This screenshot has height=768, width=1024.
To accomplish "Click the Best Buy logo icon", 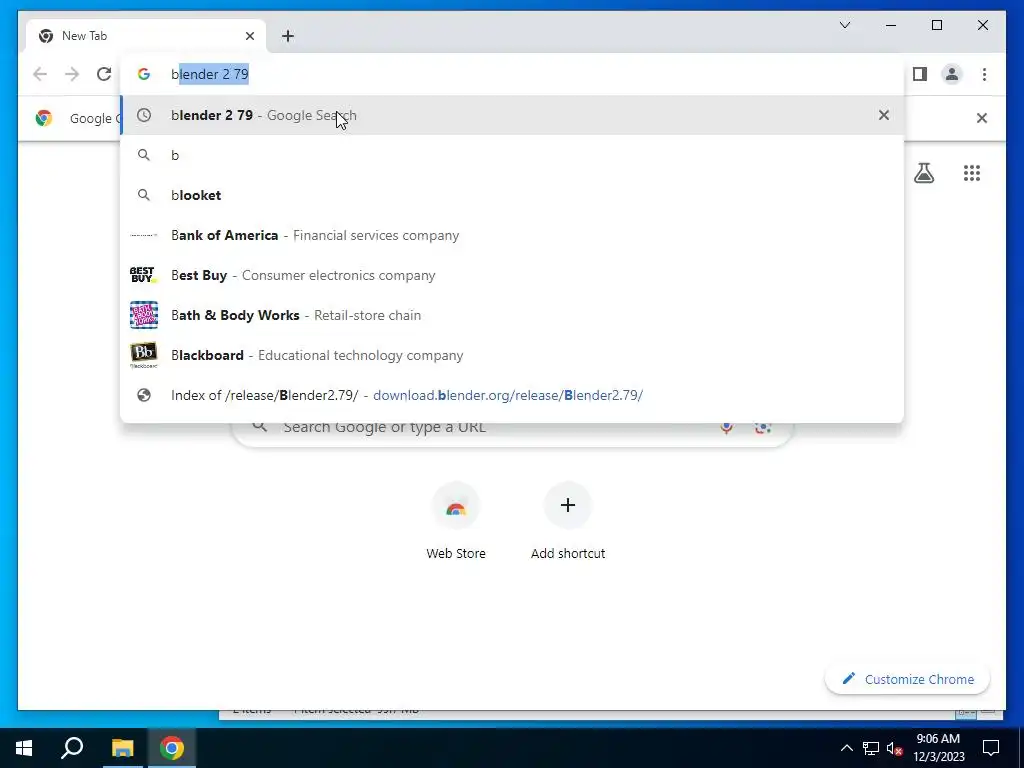I will (x=143, y=275).
